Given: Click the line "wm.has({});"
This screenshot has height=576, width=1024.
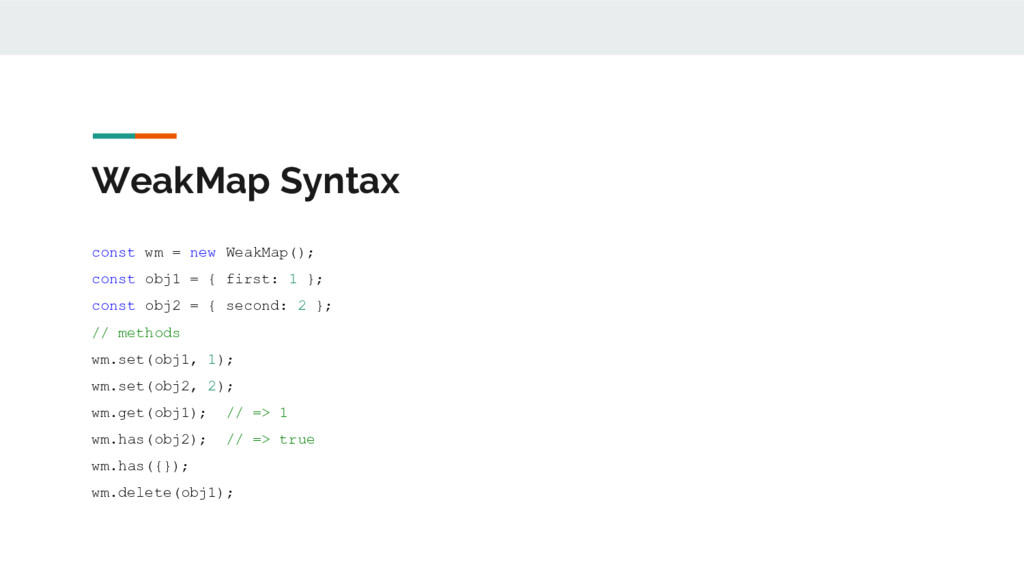Looking at the screenshot, I should [140, 466].
